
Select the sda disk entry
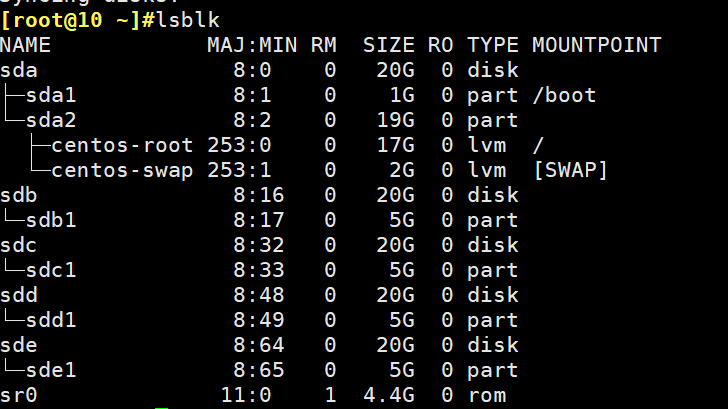(x=19, y=70)
